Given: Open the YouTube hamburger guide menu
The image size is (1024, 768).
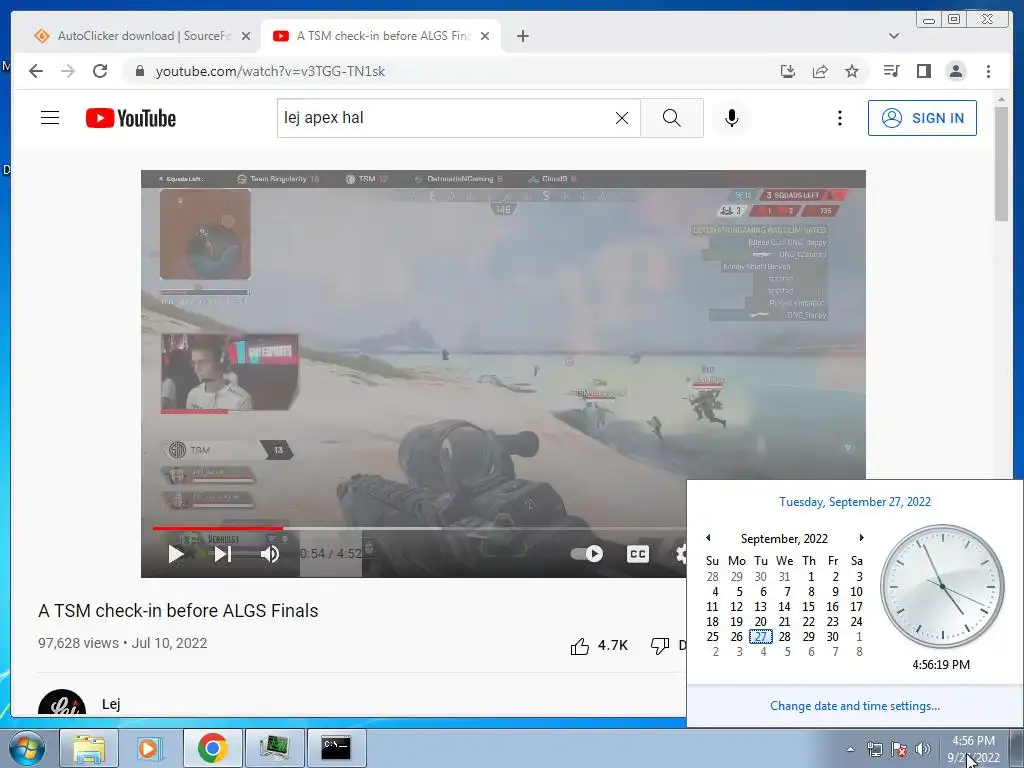Looking at the screenshot, I should (50, 118).
